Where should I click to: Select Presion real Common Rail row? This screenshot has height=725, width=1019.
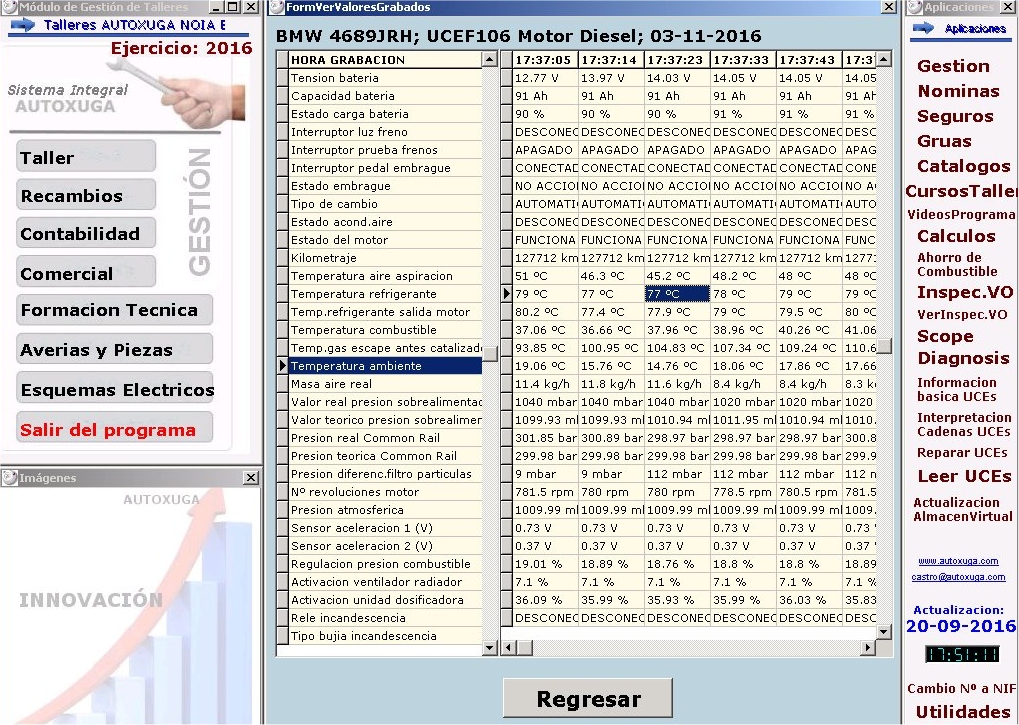point(385,438)
